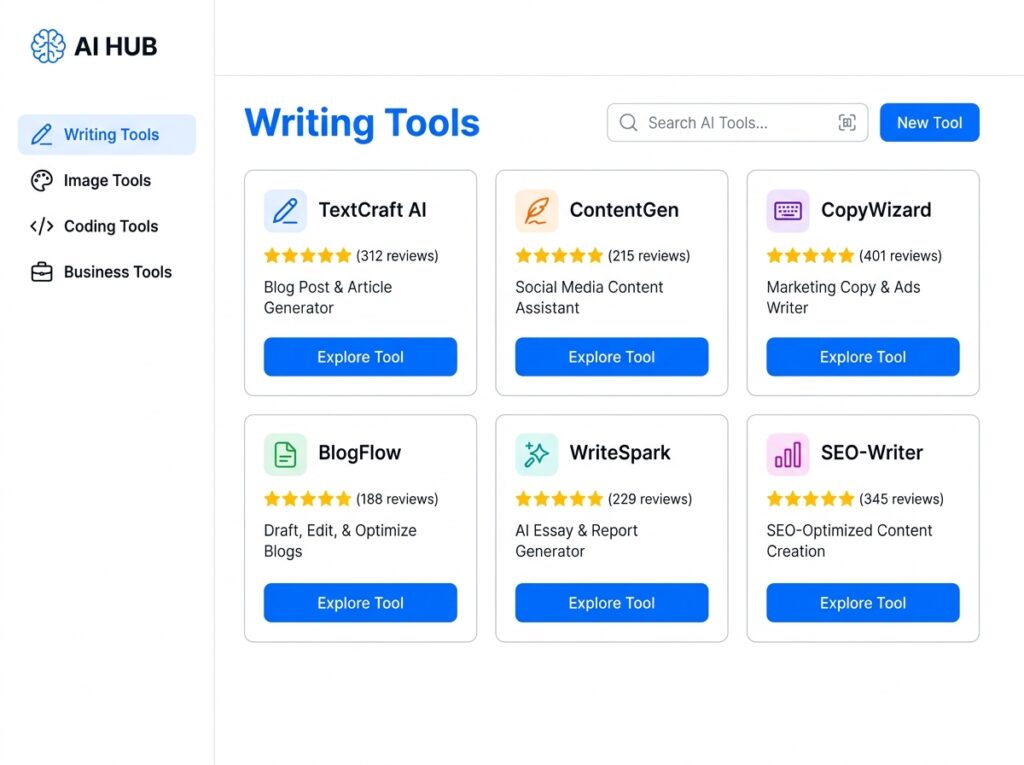Click the (345 reviews) count
This screenshot has width=1024, height=765.
tap(901, 499)
